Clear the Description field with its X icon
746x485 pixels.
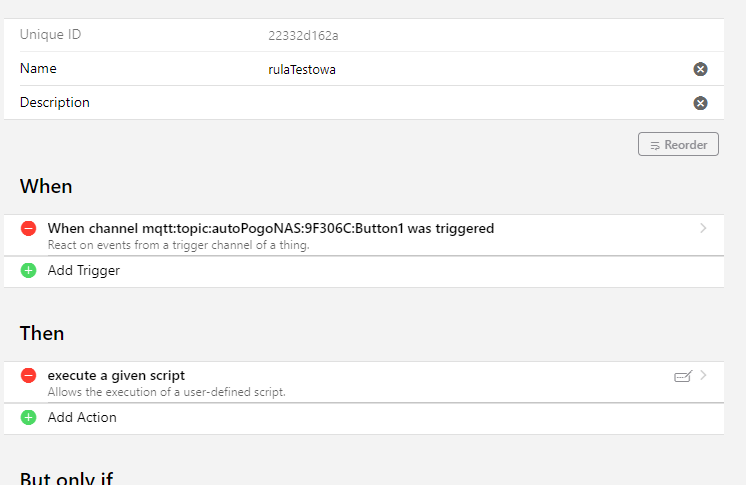click(700, 103)
